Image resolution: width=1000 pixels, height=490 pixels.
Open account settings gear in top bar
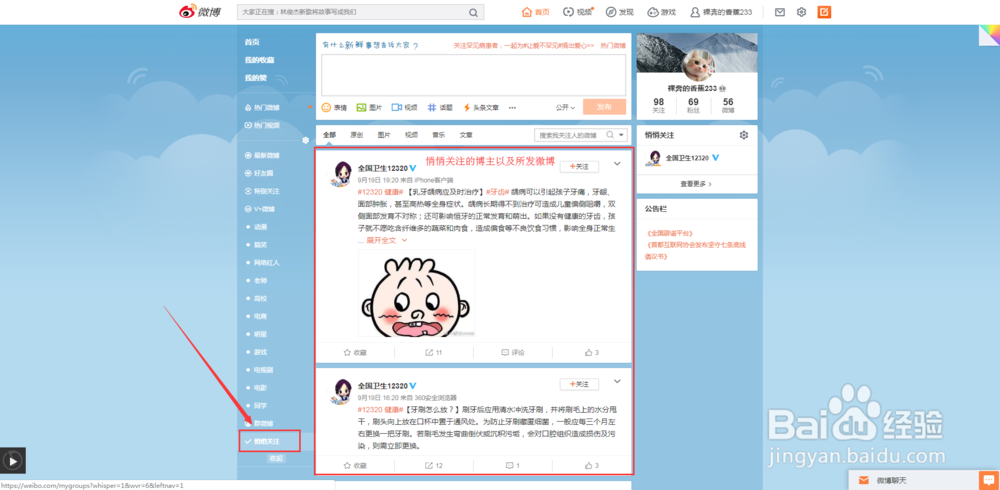pyautogui.click(x=802, y=12)
